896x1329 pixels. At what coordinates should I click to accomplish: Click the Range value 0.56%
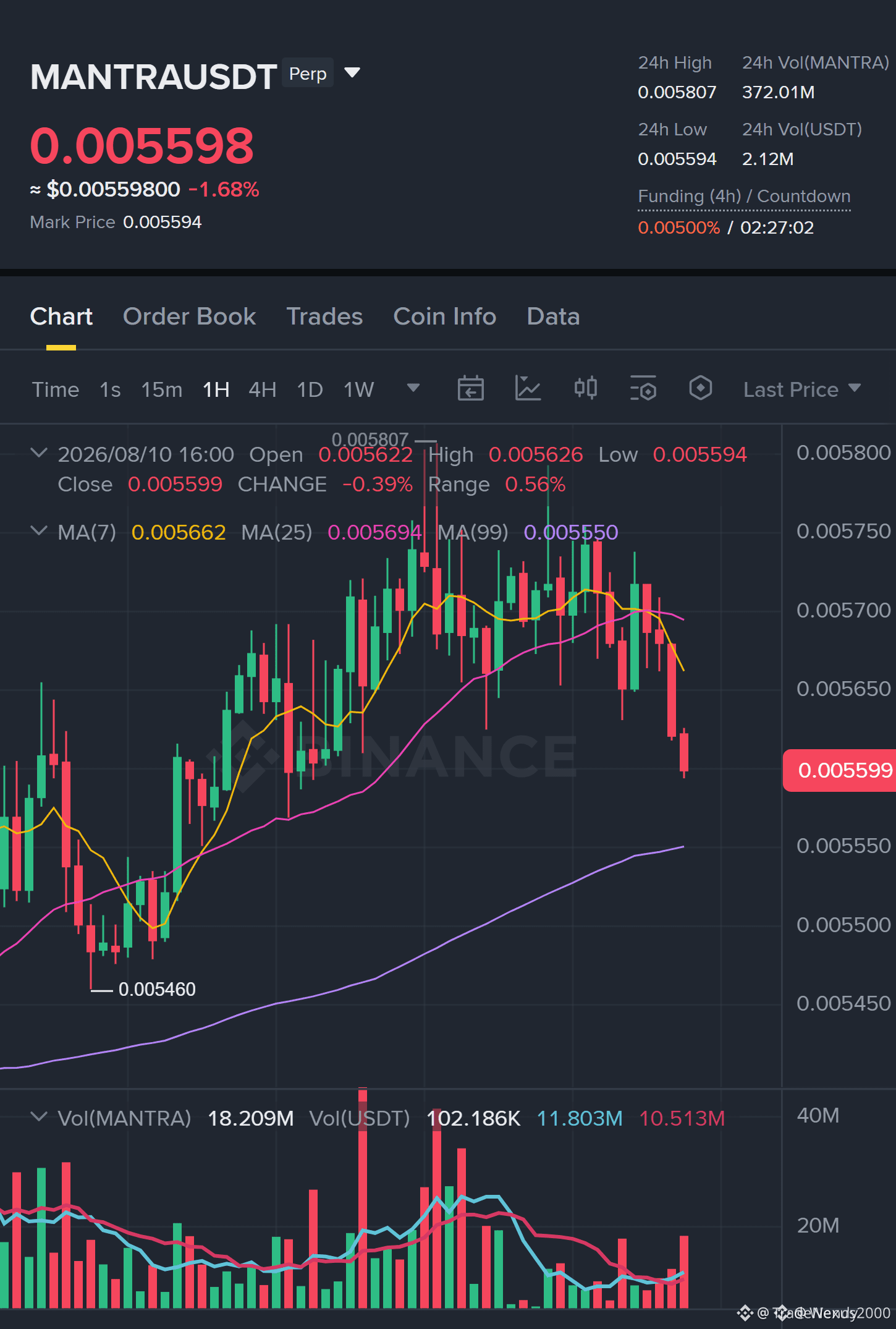click(x=535, y=484)
